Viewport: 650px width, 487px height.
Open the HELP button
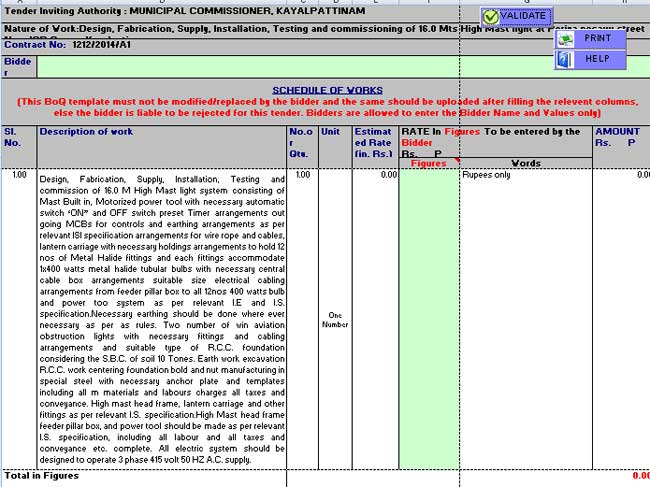pyautogui.click(x=590, y=59)
